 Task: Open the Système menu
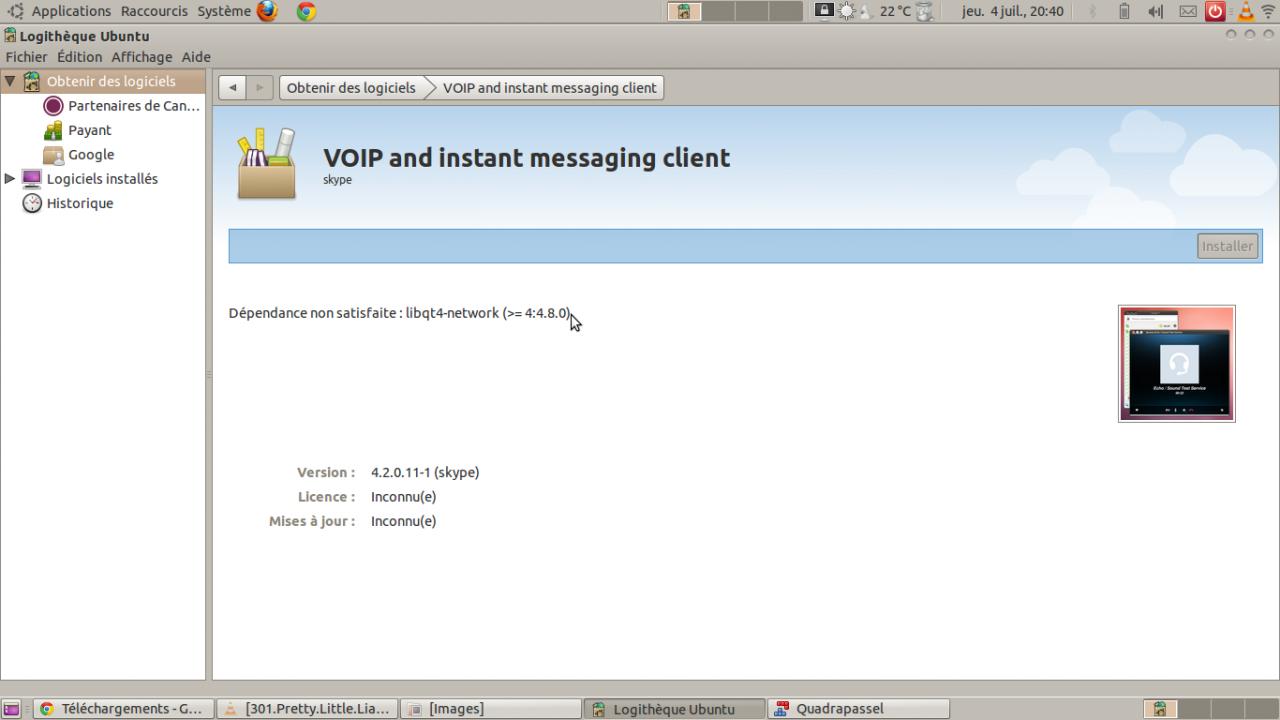tap(224, 11)
